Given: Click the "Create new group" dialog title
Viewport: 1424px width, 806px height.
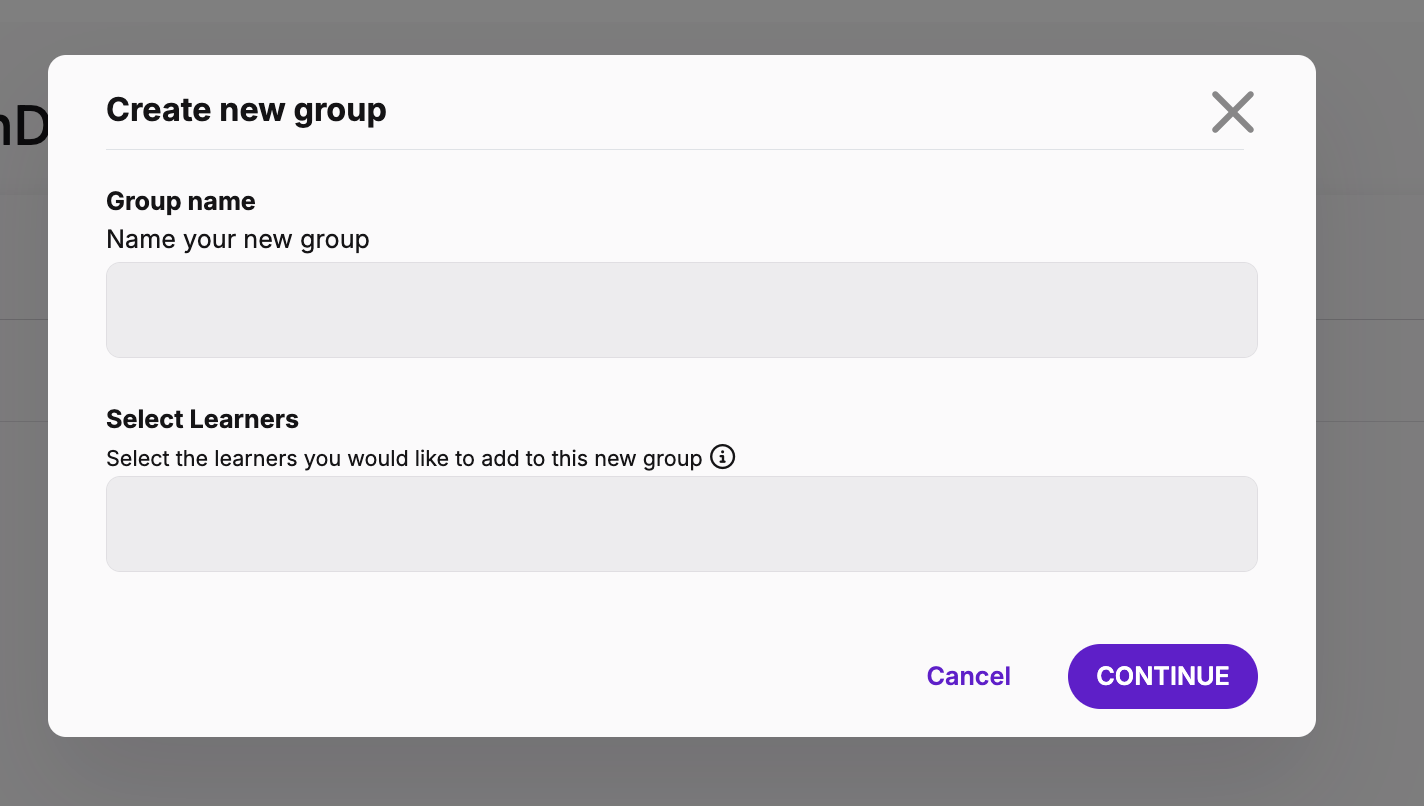Looking at the screenshot, I should click(246, 109).
